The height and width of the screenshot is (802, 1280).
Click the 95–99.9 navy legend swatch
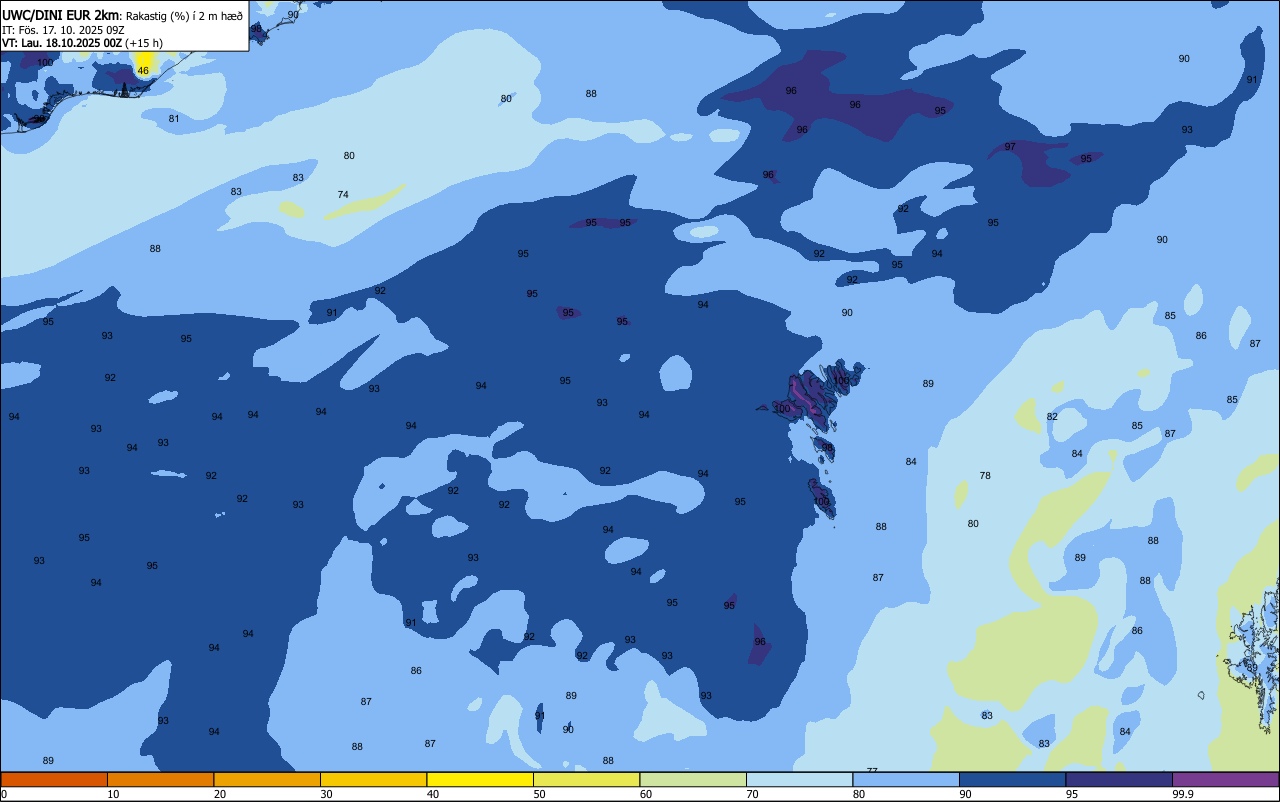pyautogui.click(x=1119, y=779)
